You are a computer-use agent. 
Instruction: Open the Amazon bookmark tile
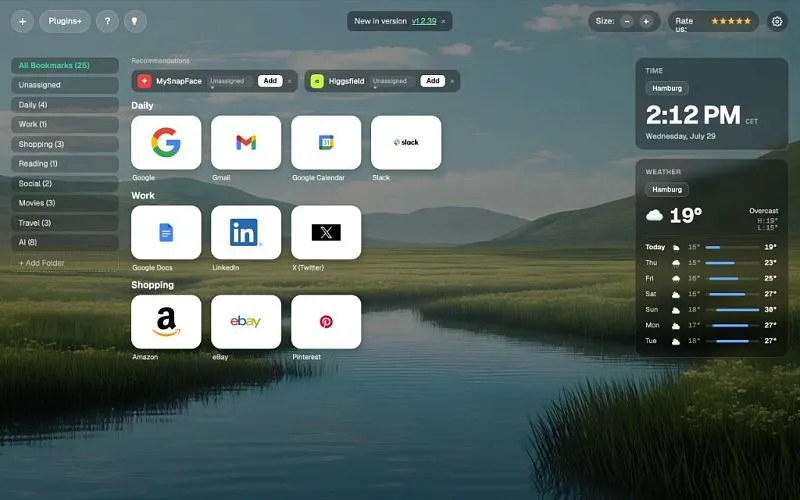pyautogui.click(x=166, y=322)
